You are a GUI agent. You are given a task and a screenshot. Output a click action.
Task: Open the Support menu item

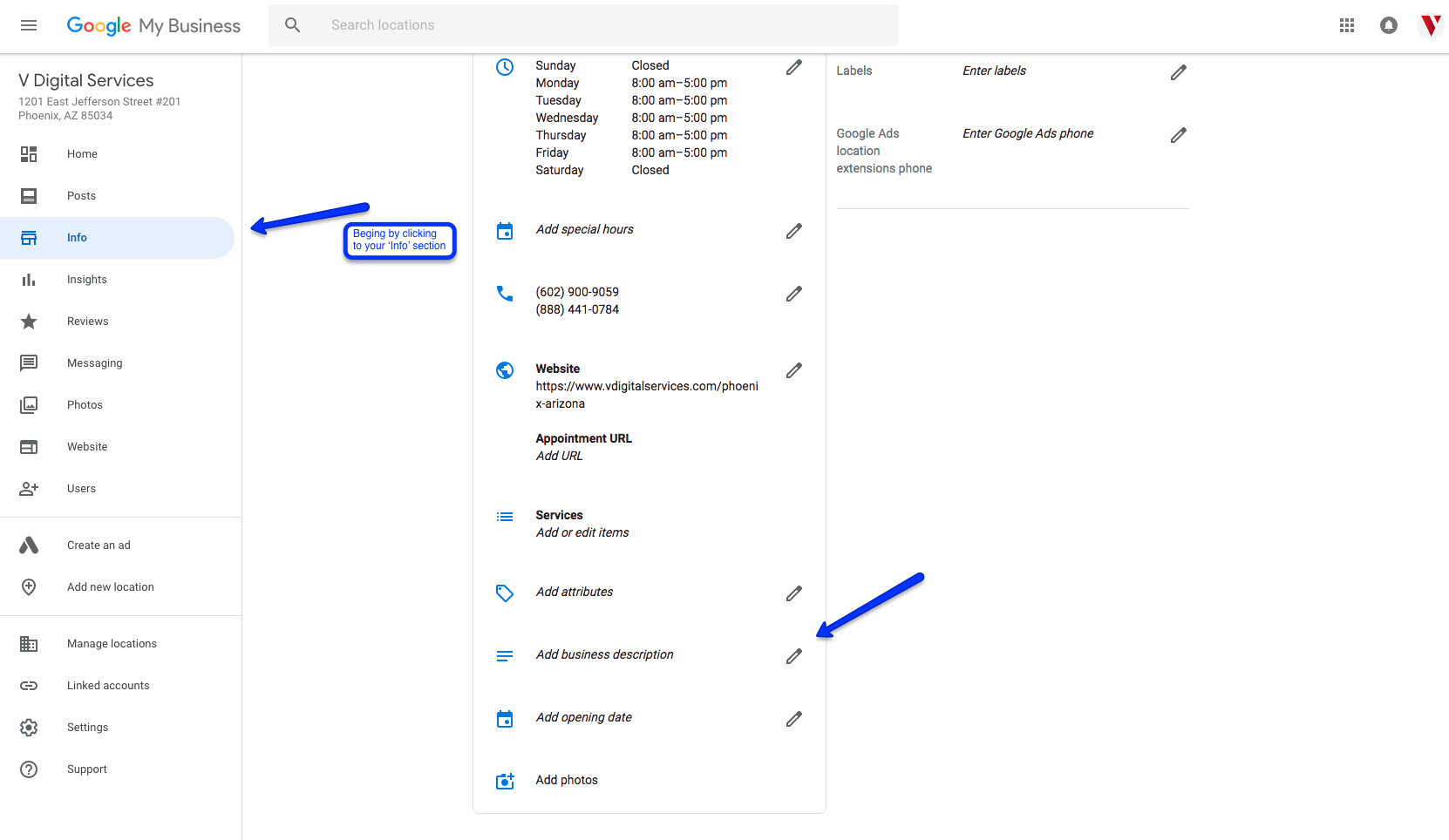(87, 769)
